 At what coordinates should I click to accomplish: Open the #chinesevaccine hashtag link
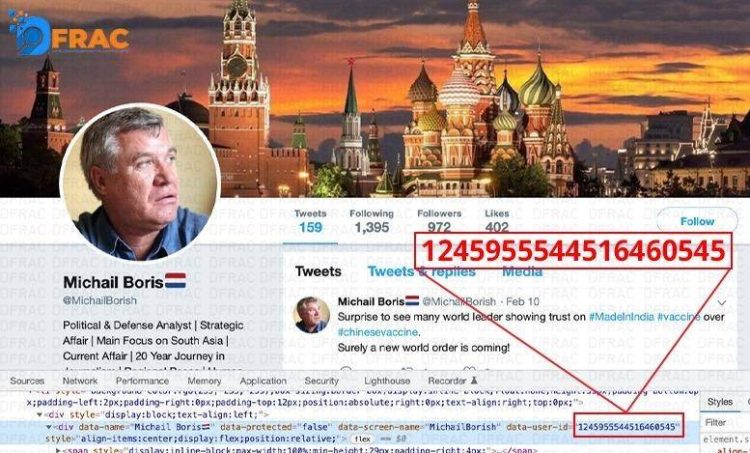coord(377,332)
